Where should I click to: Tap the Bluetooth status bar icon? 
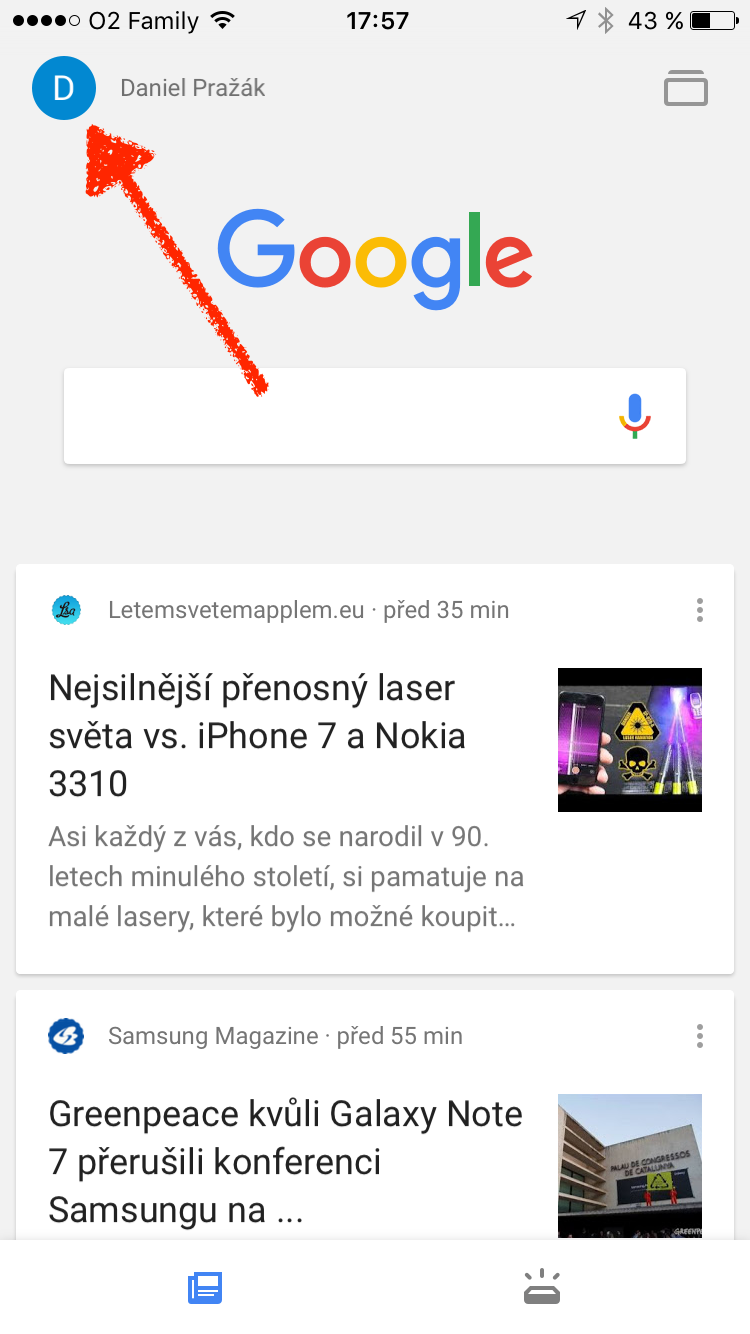click(x=605, y=20)
